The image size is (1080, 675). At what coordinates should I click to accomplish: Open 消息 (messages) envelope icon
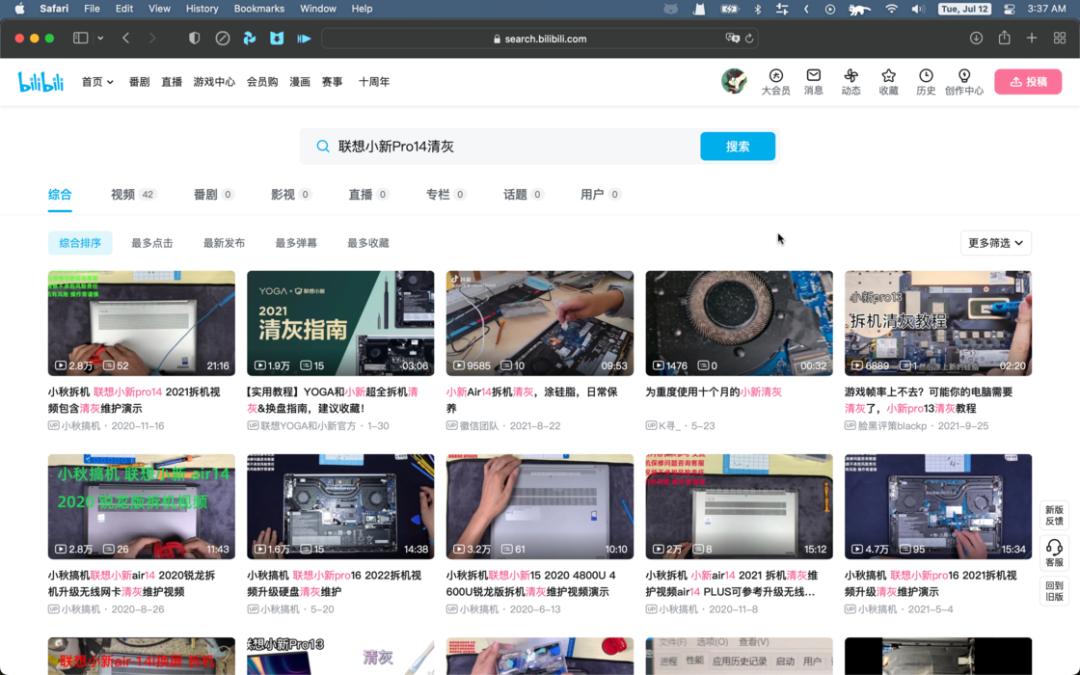813,76
